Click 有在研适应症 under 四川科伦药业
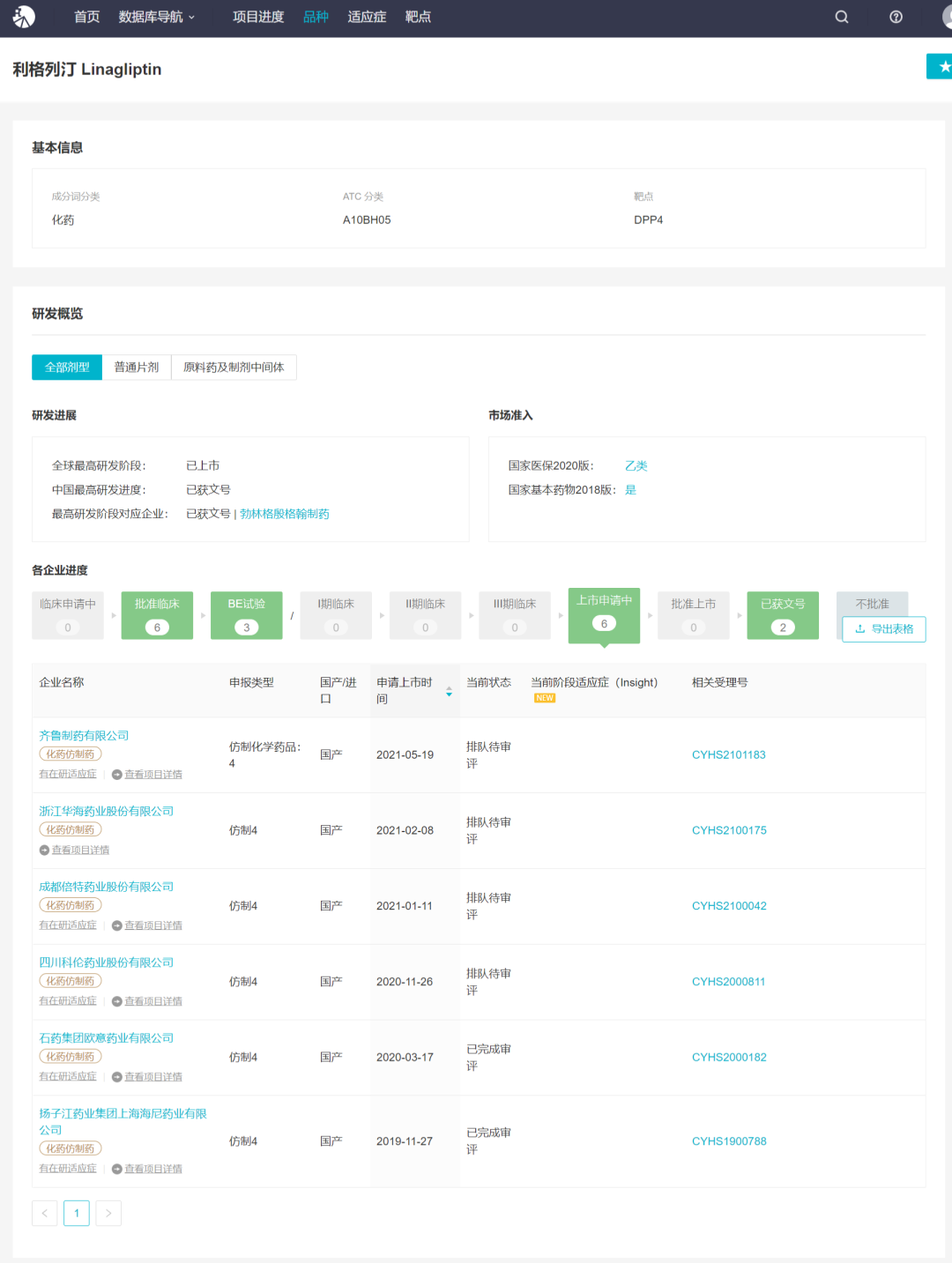 68,1002
